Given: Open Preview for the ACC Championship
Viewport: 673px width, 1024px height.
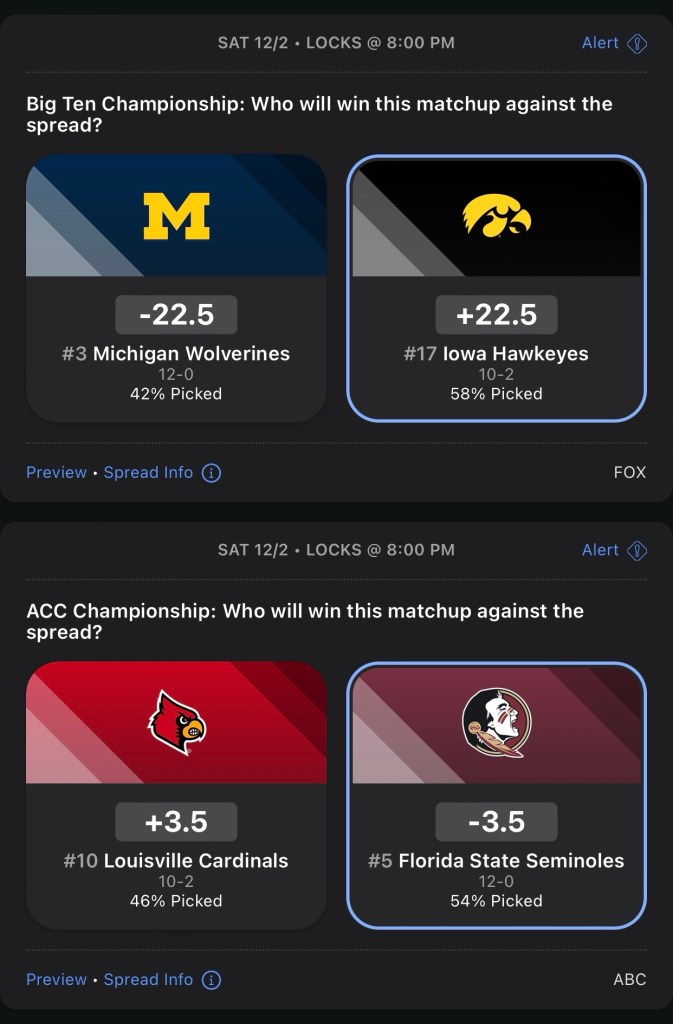Looking at the screenshot, I should [56, 980].
